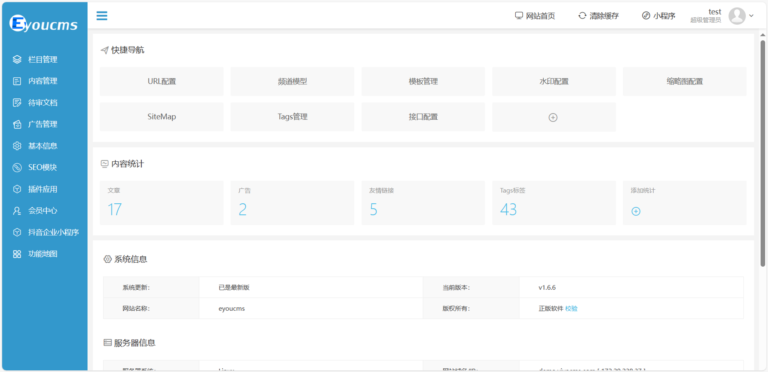This screenshot has height=372, width=768.
Task: Click the plus icon under 添加统计
Action: click(x=636, y=211)
